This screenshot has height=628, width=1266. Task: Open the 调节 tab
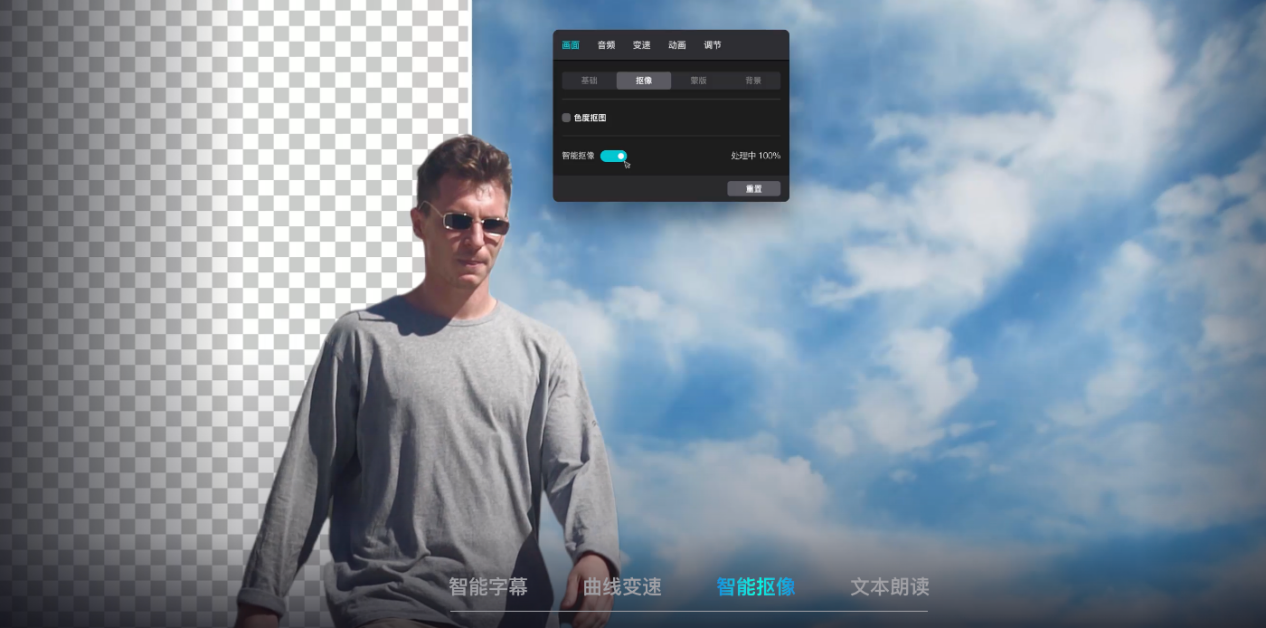712,45
